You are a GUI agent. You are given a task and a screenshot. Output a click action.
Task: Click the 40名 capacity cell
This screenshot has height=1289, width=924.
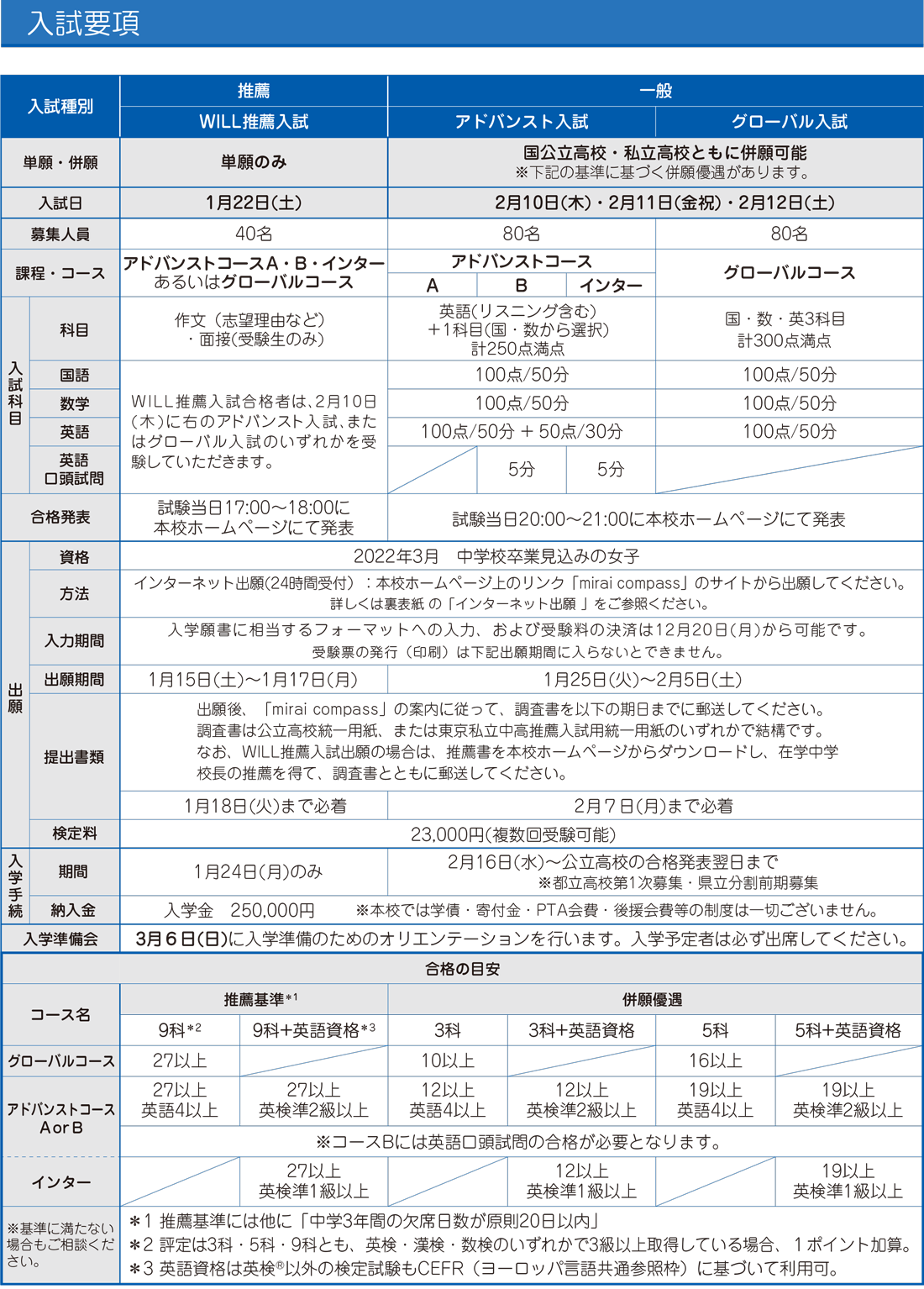point(254,234)
